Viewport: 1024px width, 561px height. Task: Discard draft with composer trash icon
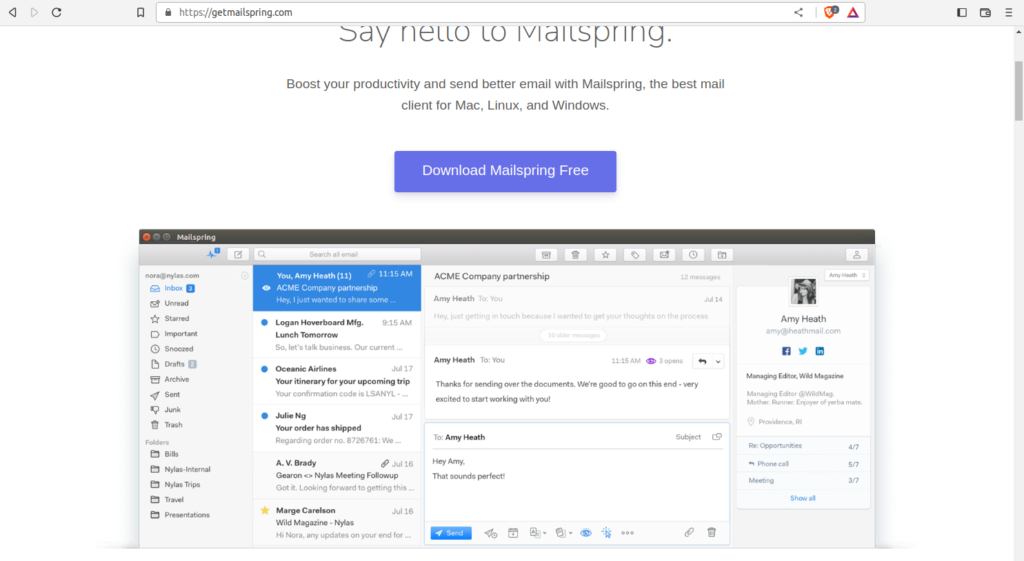(x=712, y=532)
